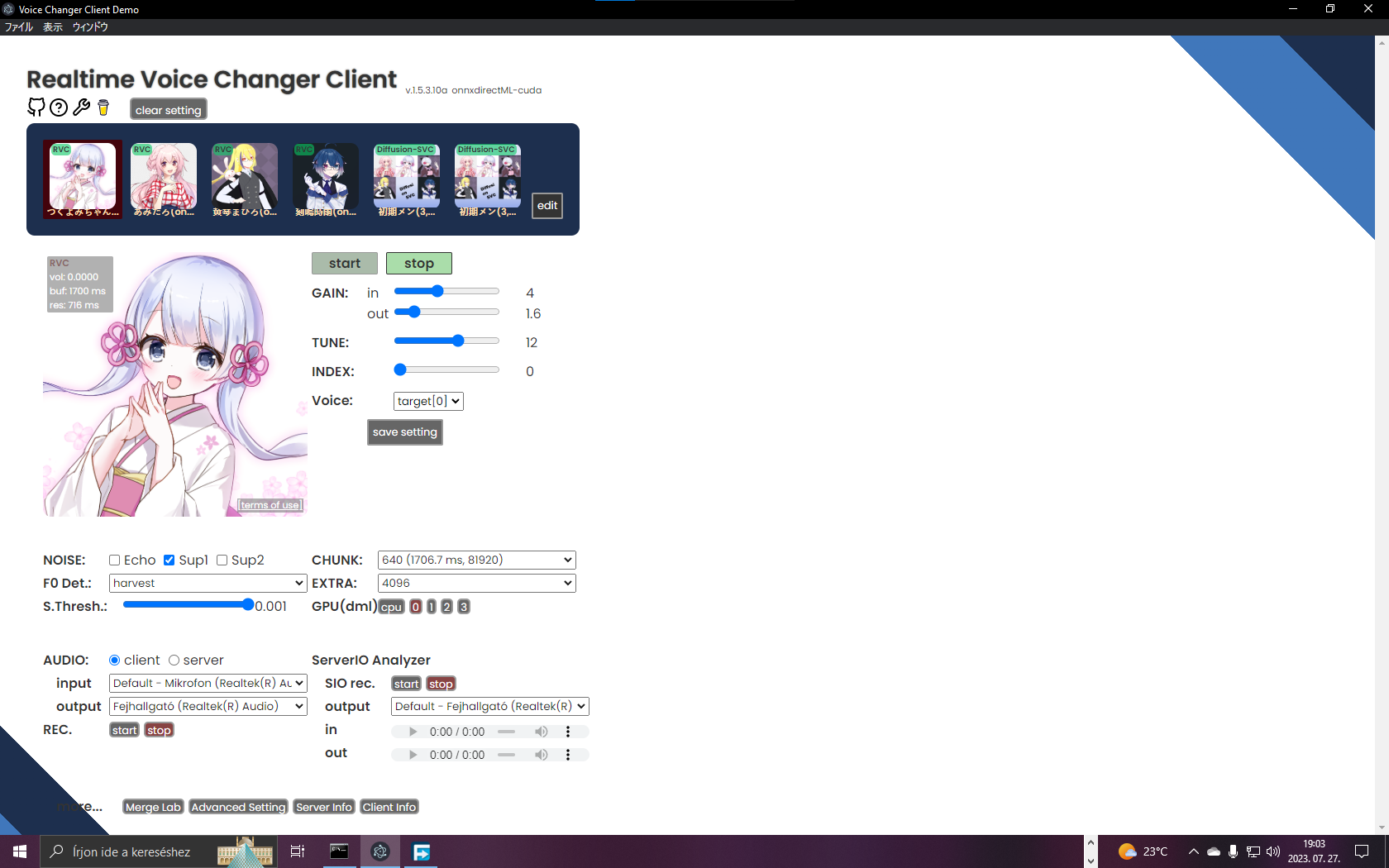Select server audio mode
Image resolution: width=1389 pixels, height=868 pixels.
click(174, 660)
